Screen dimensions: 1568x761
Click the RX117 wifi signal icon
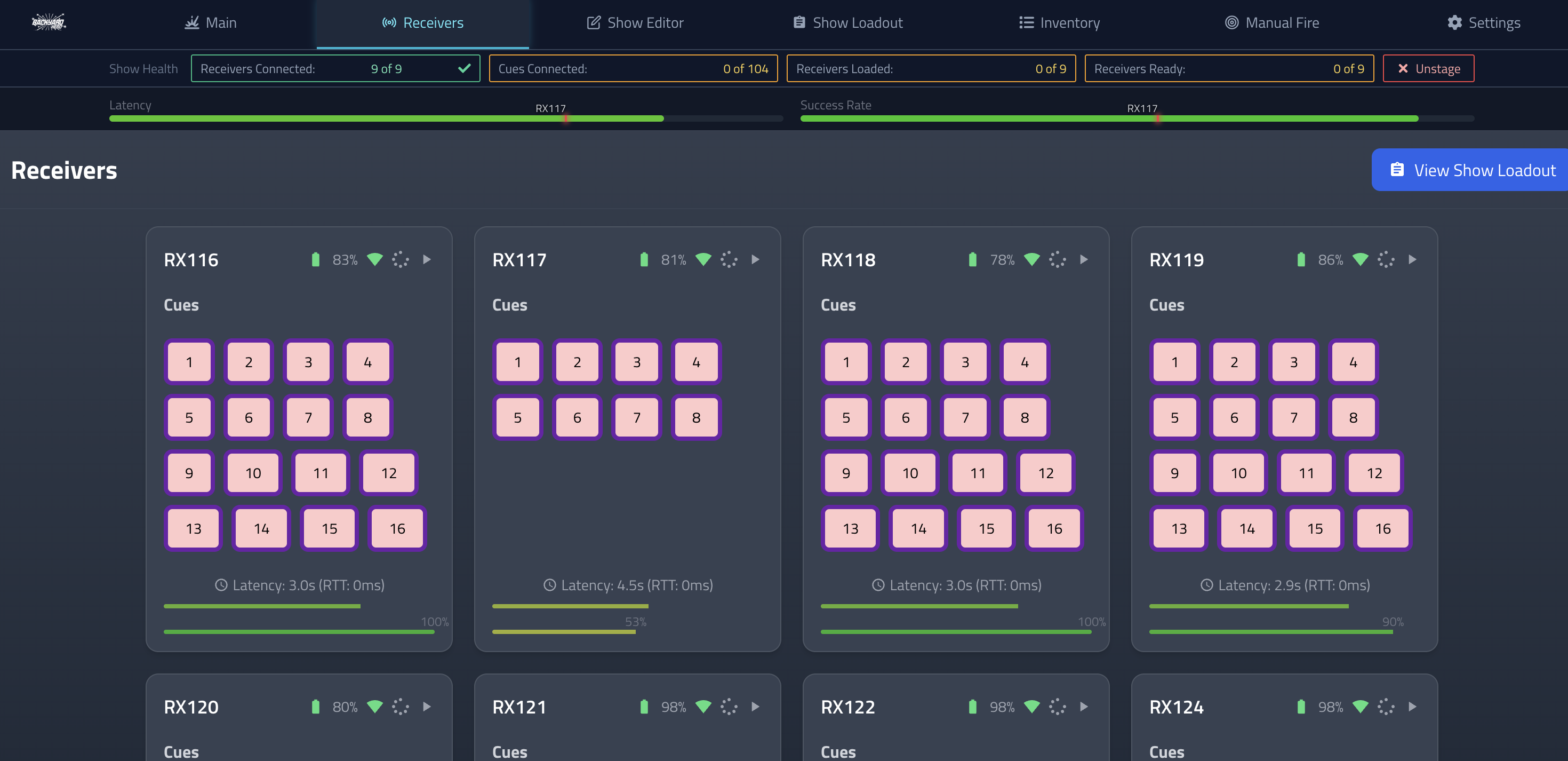click(x=703, y=259)
